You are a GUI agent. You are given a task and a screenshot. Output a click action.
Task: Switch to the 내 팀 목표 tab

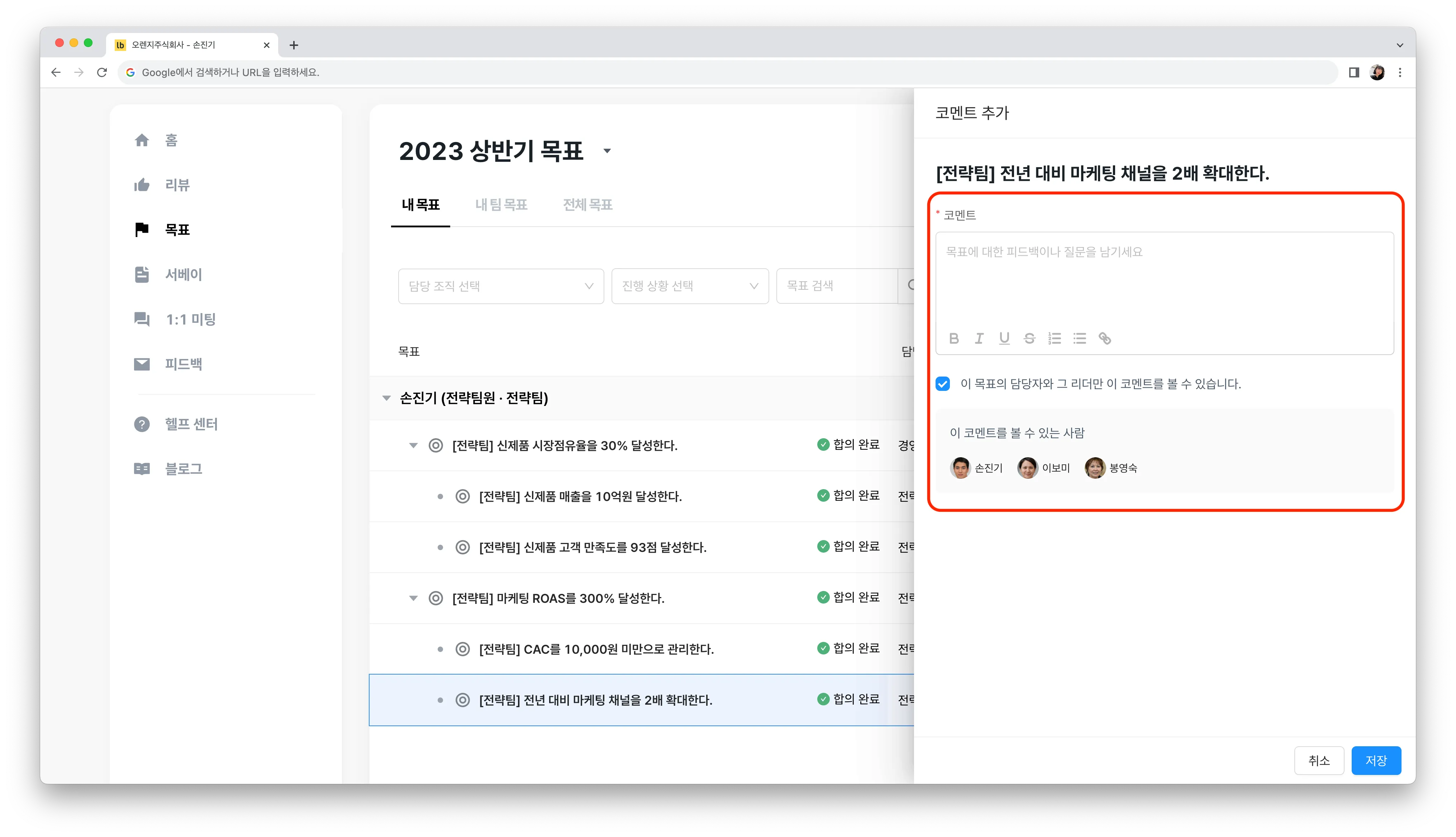pos(501,205)
